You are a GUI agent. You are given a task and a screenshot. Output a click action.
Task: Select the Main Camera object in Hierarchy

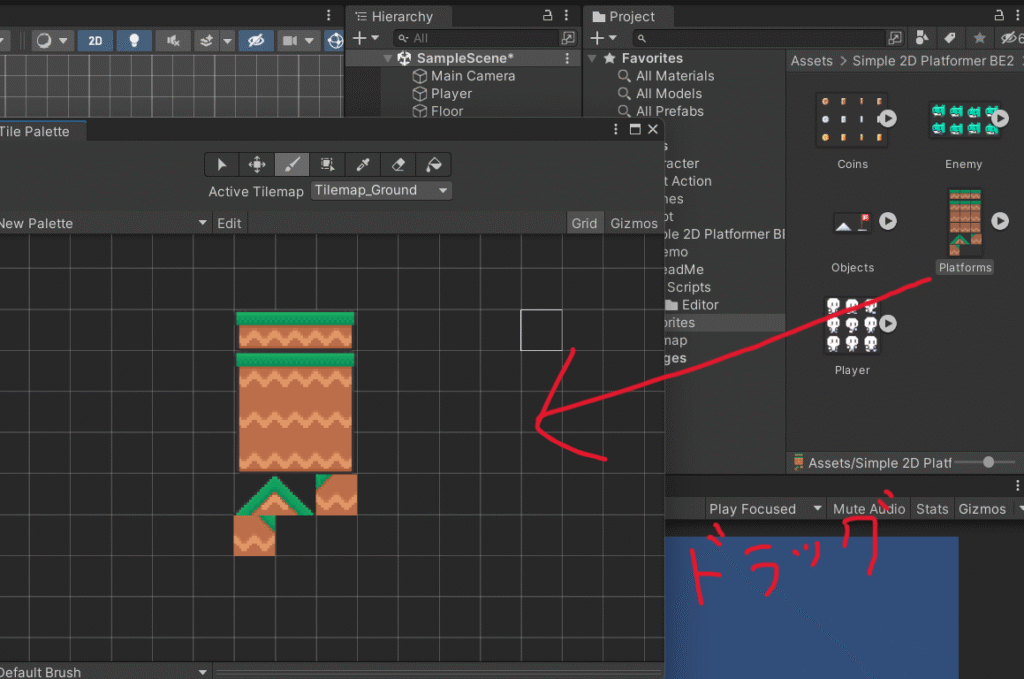tap(473, 76)
